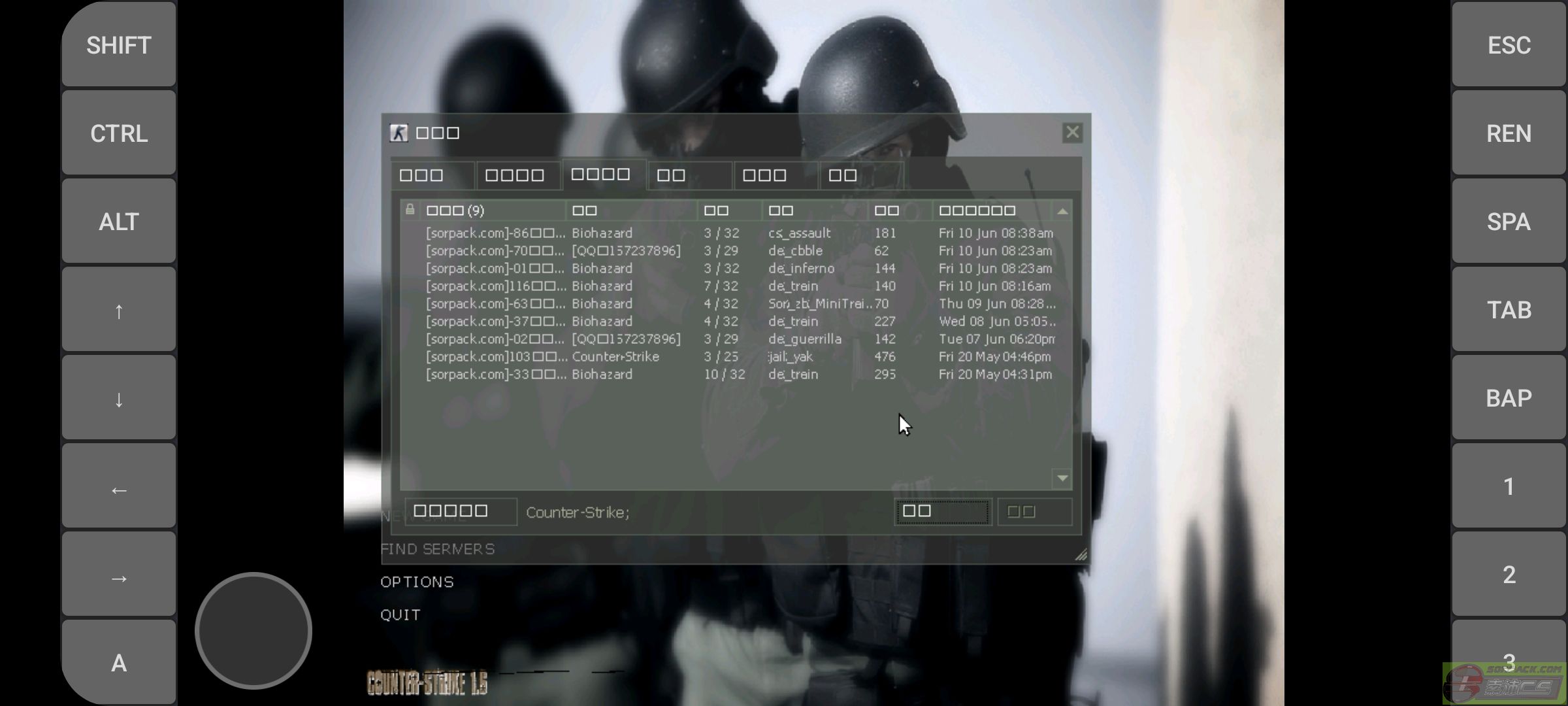Toggle the ALT overlay key

(x=119, y=222)
